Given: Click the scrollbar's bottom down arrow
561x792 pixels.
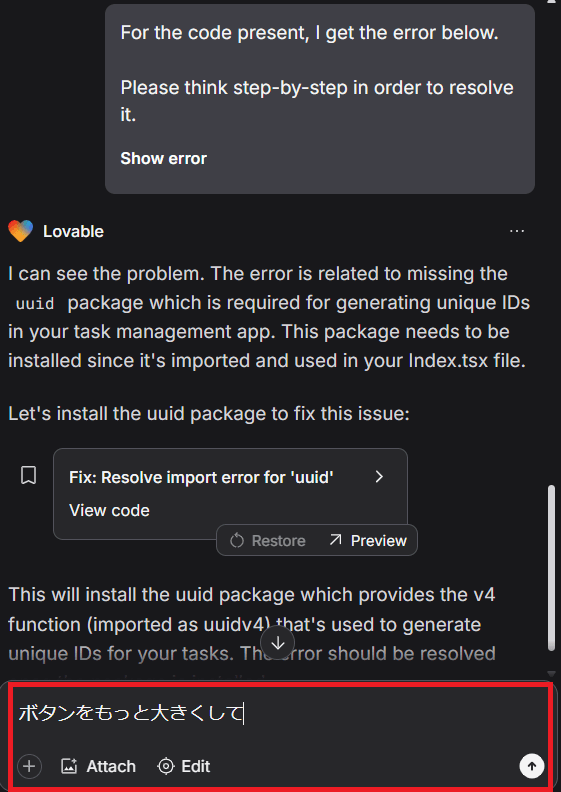Looking at the screenshot, I should 551,674.
